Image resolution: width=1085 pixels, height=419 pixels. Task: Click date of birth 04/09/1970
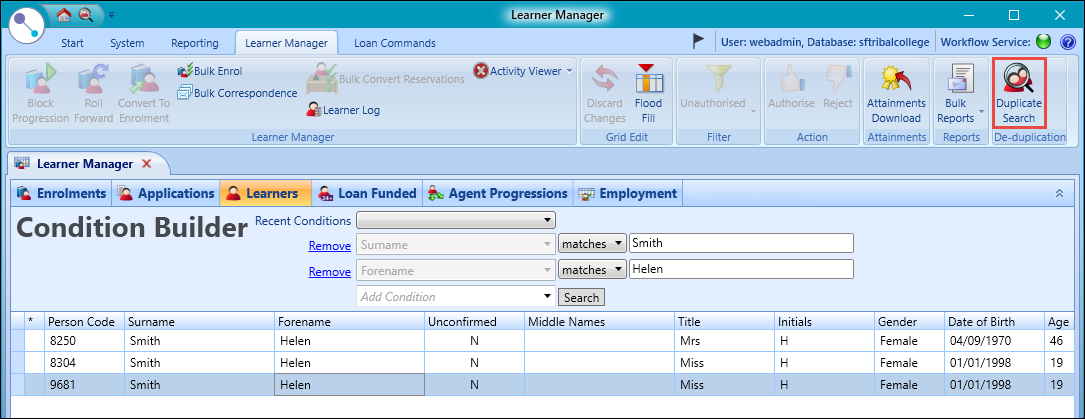pyautogui.click(x=994, y=341)
